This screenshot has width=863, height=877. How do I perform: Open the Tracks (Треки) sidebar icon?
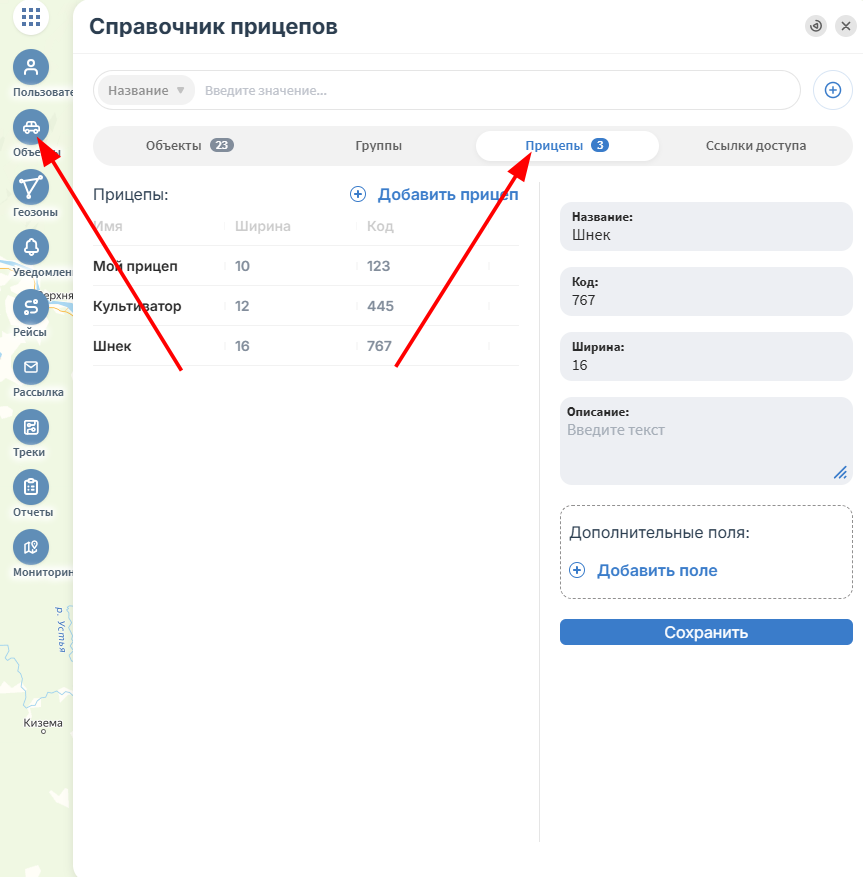tap(31, 427)
